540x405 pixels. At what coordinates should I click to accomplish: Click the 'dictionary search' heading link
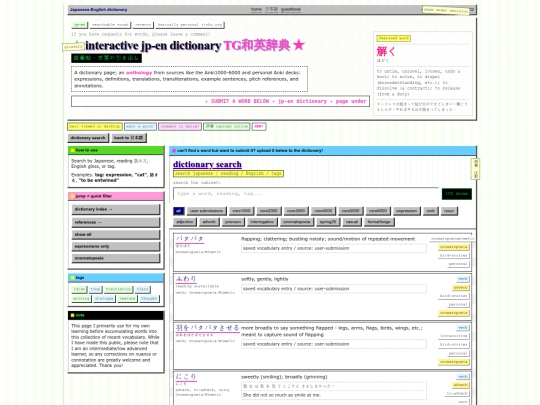(207, 164)
